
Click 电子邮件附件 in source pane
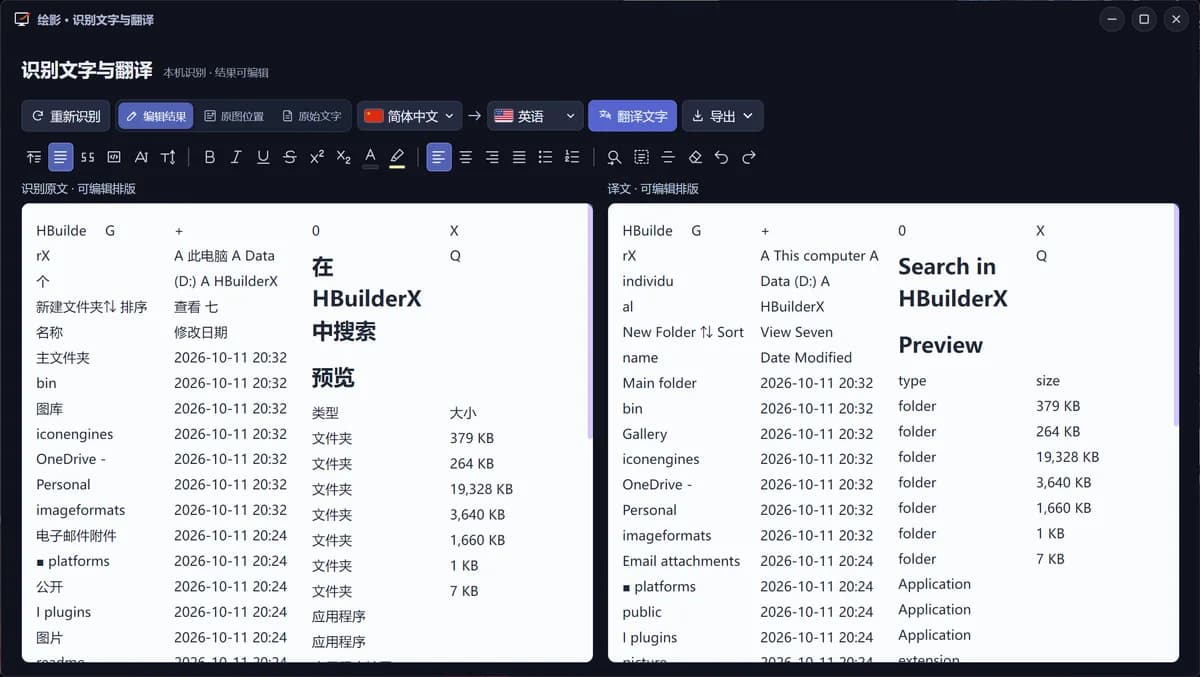click(76, 535)
